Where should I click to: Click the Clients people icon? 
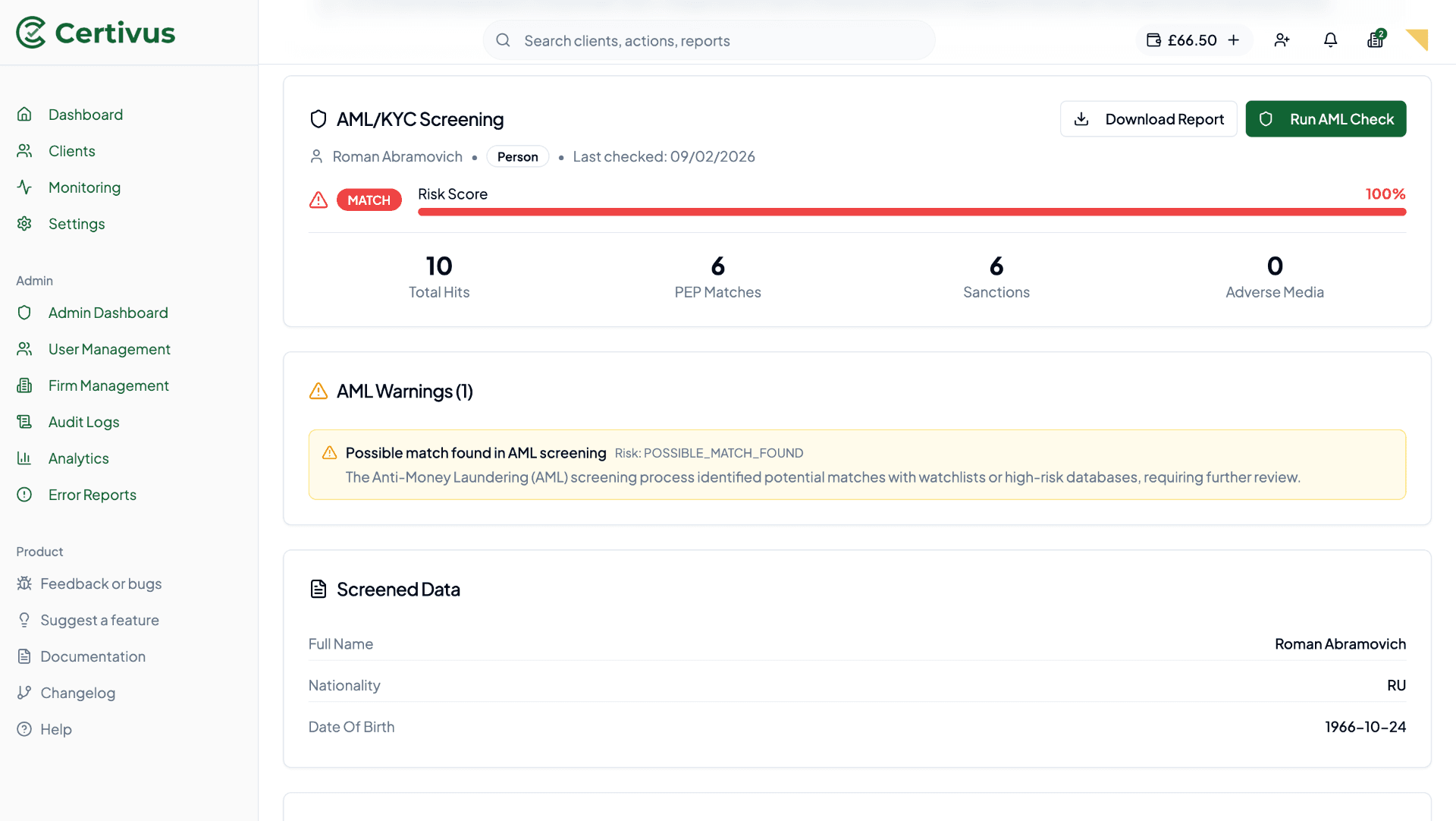[x=24, y=151]
